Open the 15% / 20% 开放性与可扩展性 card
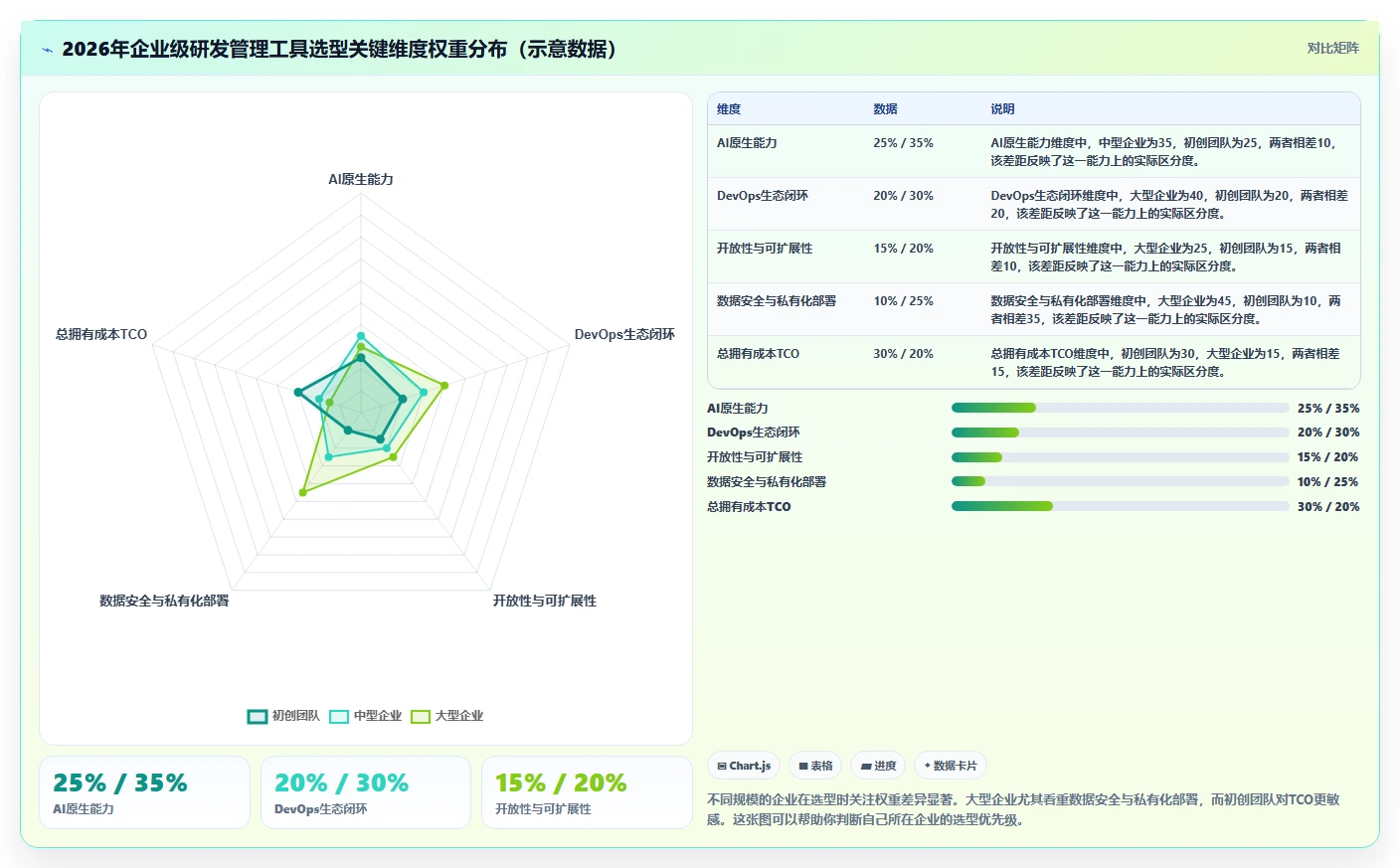The width and height of the screenshot is (1400, 868). 587,792
